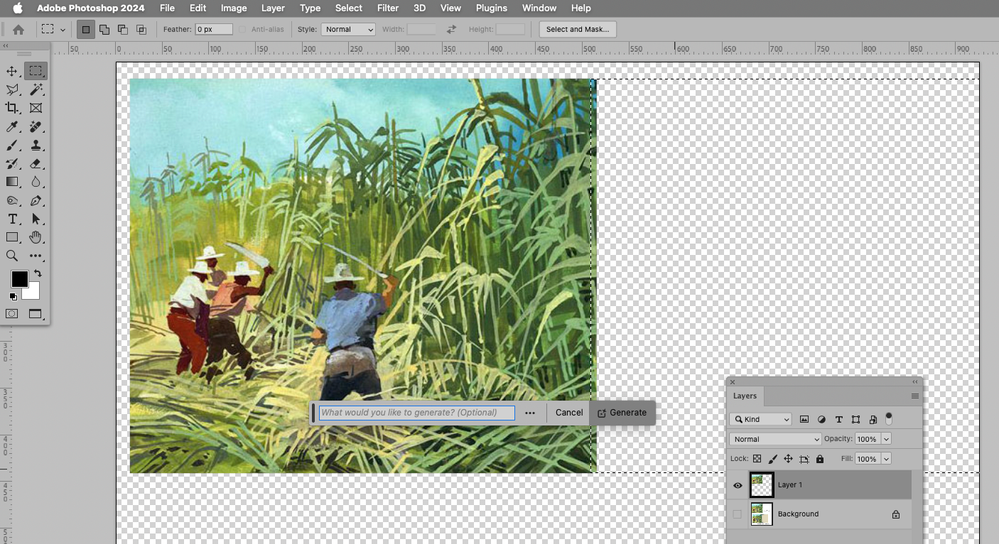This screenshot has width=999, height=544.
Task: Open the Edit Toolbar three-dots menu
Action: point(36,256)
